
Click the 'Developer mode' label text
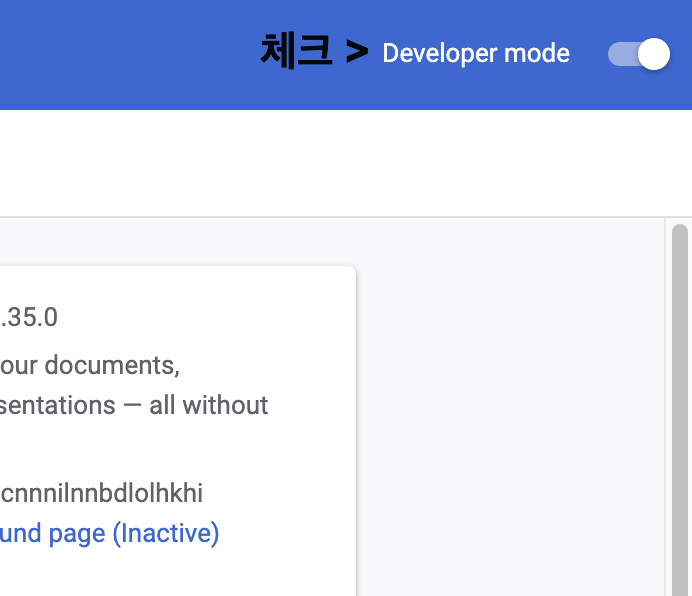pos(476,53)
